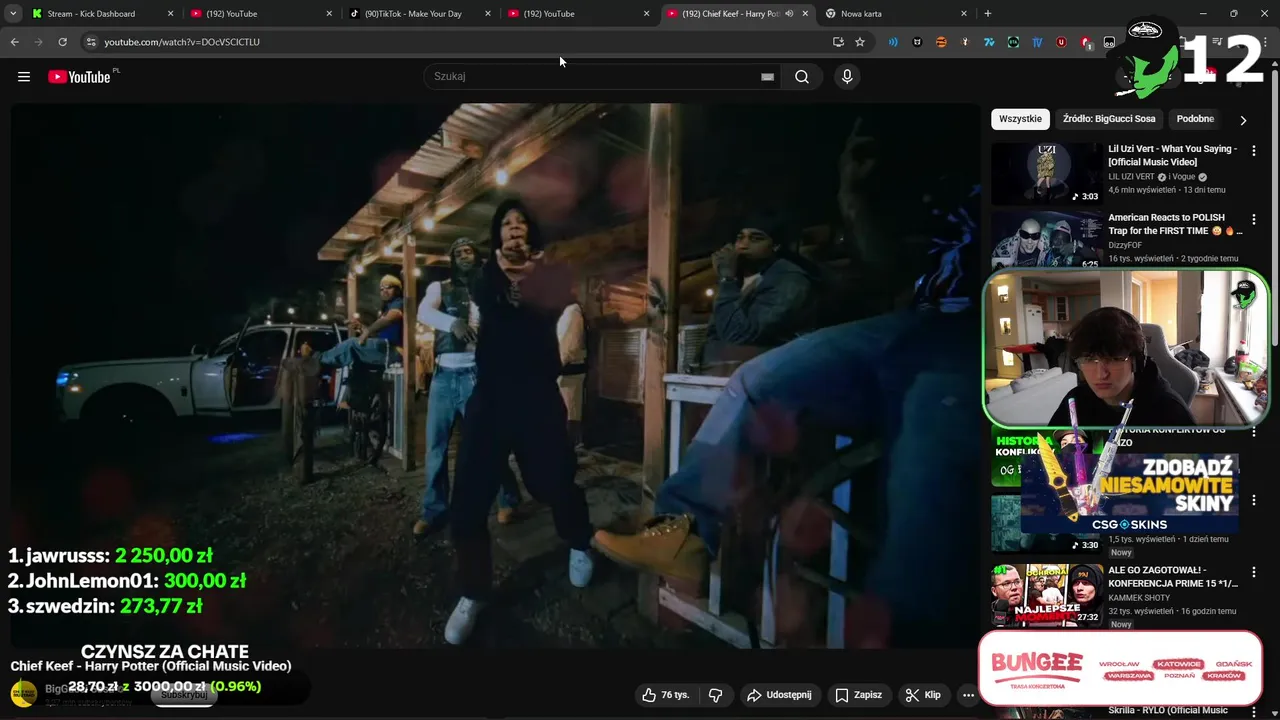Close the Chief Keef - Harry Potter tab
1280x720 pixels.
tap(805, 14)
